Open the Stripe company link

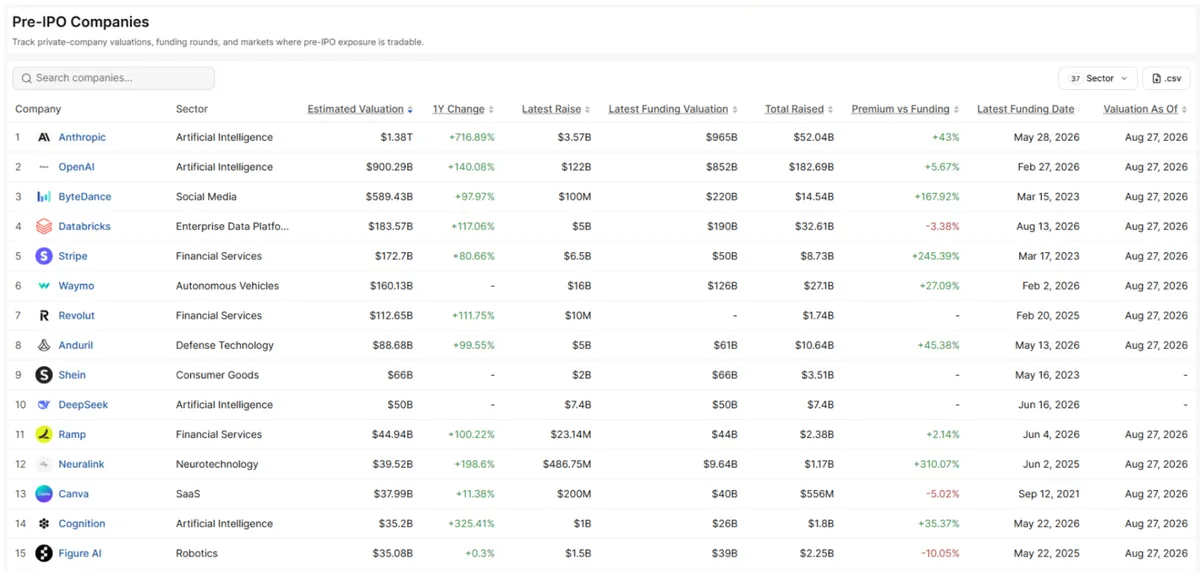tap(73, 256)
